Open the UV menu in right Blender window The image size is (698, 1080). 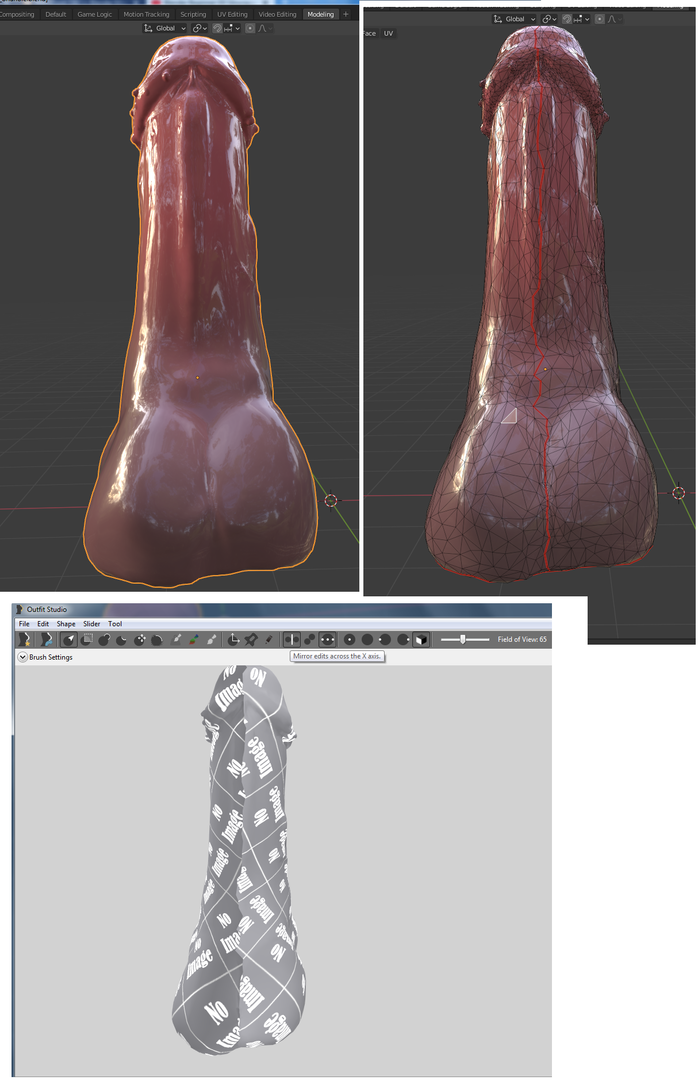(389, 33)
